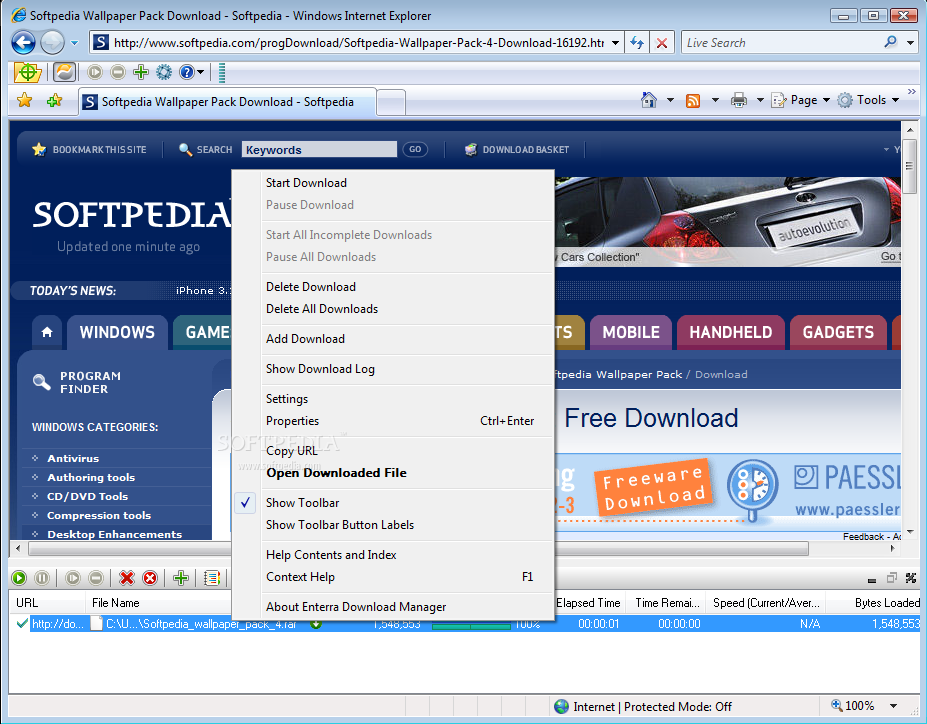Click the Add to Favorites star-plus icon
This screenshot has height=724, width=927.
coord(54,100)
